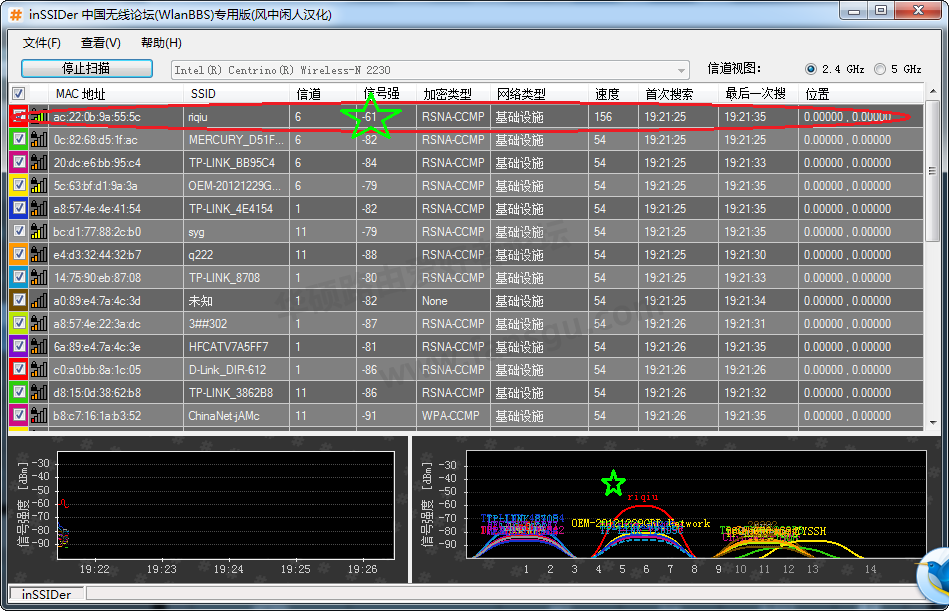This screenshot has height=611, width=949.
Task: Select signal icon of TP-LINK_8708 row
Action: 39,278
